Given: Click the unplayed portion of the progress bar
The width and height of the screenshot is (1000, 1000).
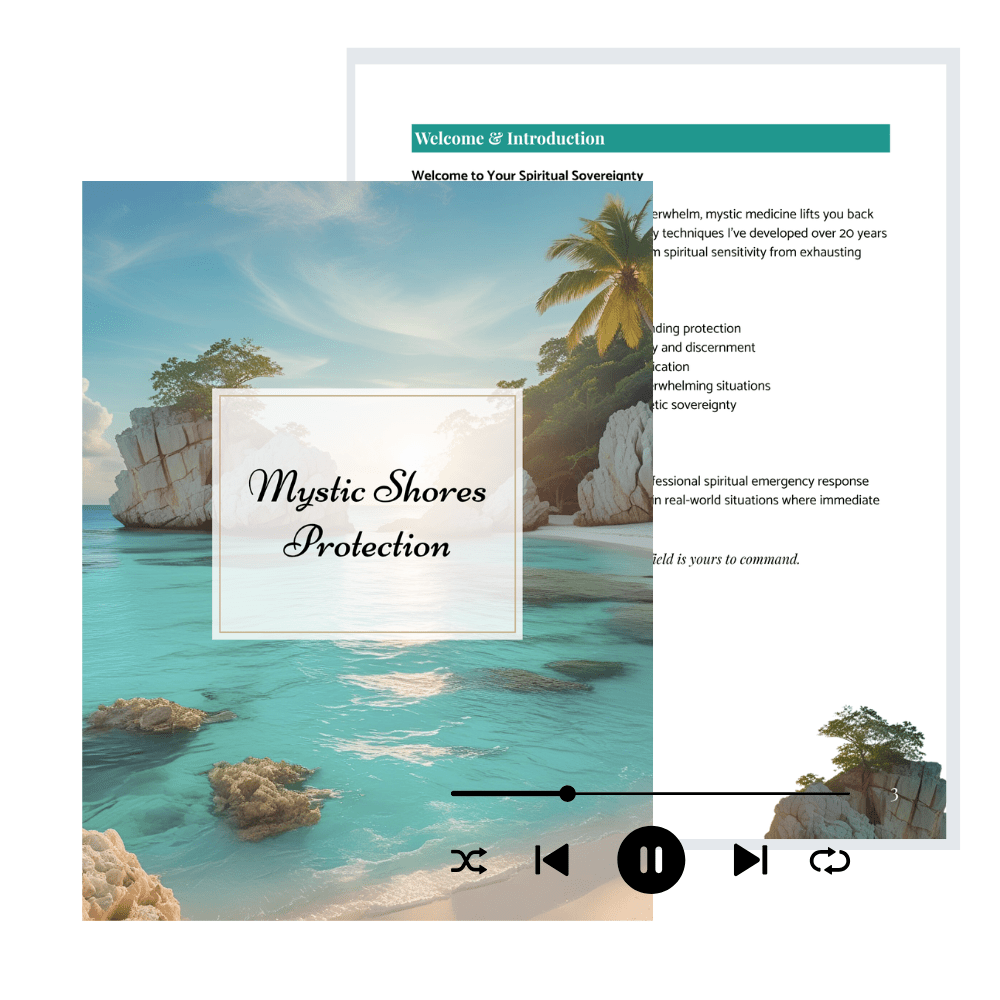Looking at the screenshot, I should 710,794.
